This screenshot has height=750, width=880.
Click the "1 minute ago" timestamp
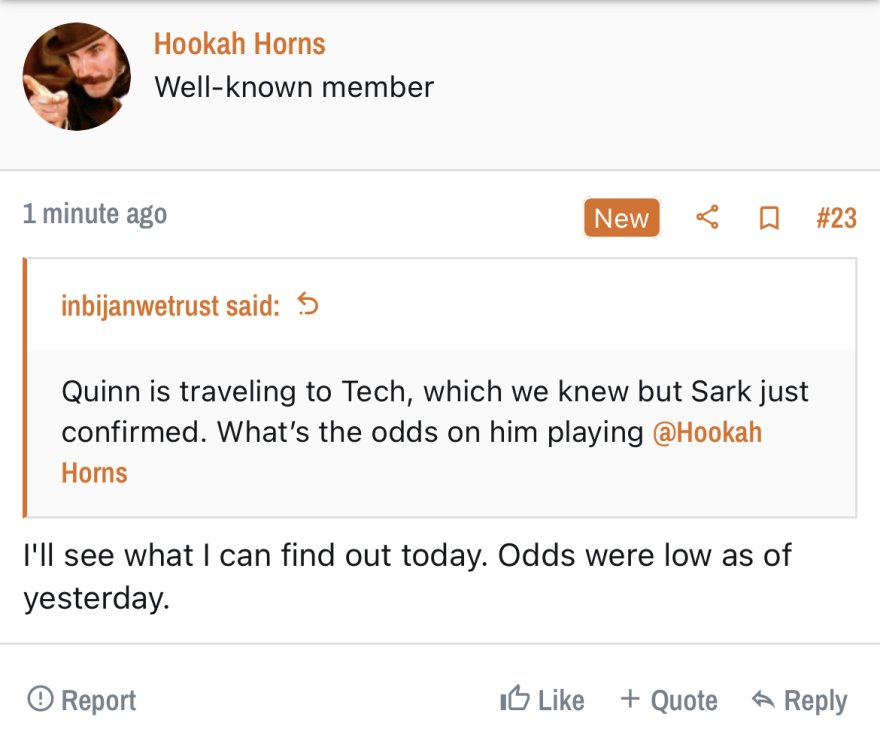(x=95, y=214)
